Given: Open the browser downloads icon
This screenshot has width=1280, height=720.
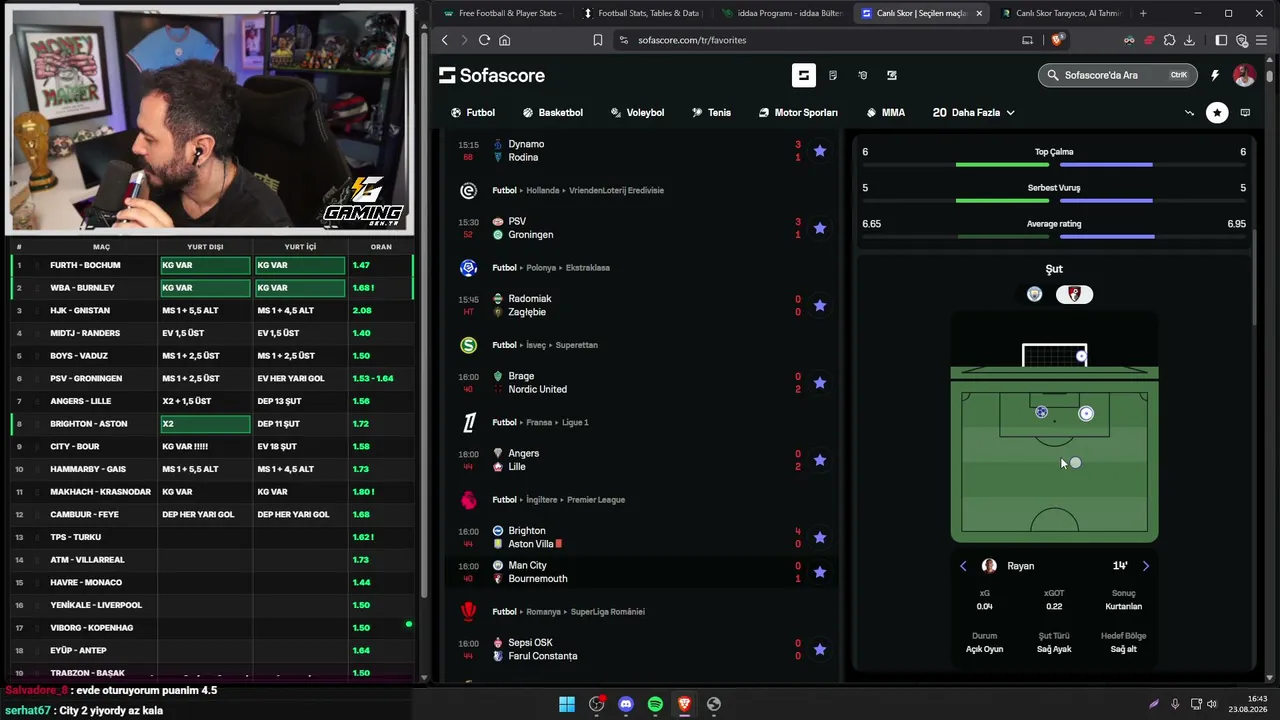Looking at the screenshot, I should click(1189, 40).
